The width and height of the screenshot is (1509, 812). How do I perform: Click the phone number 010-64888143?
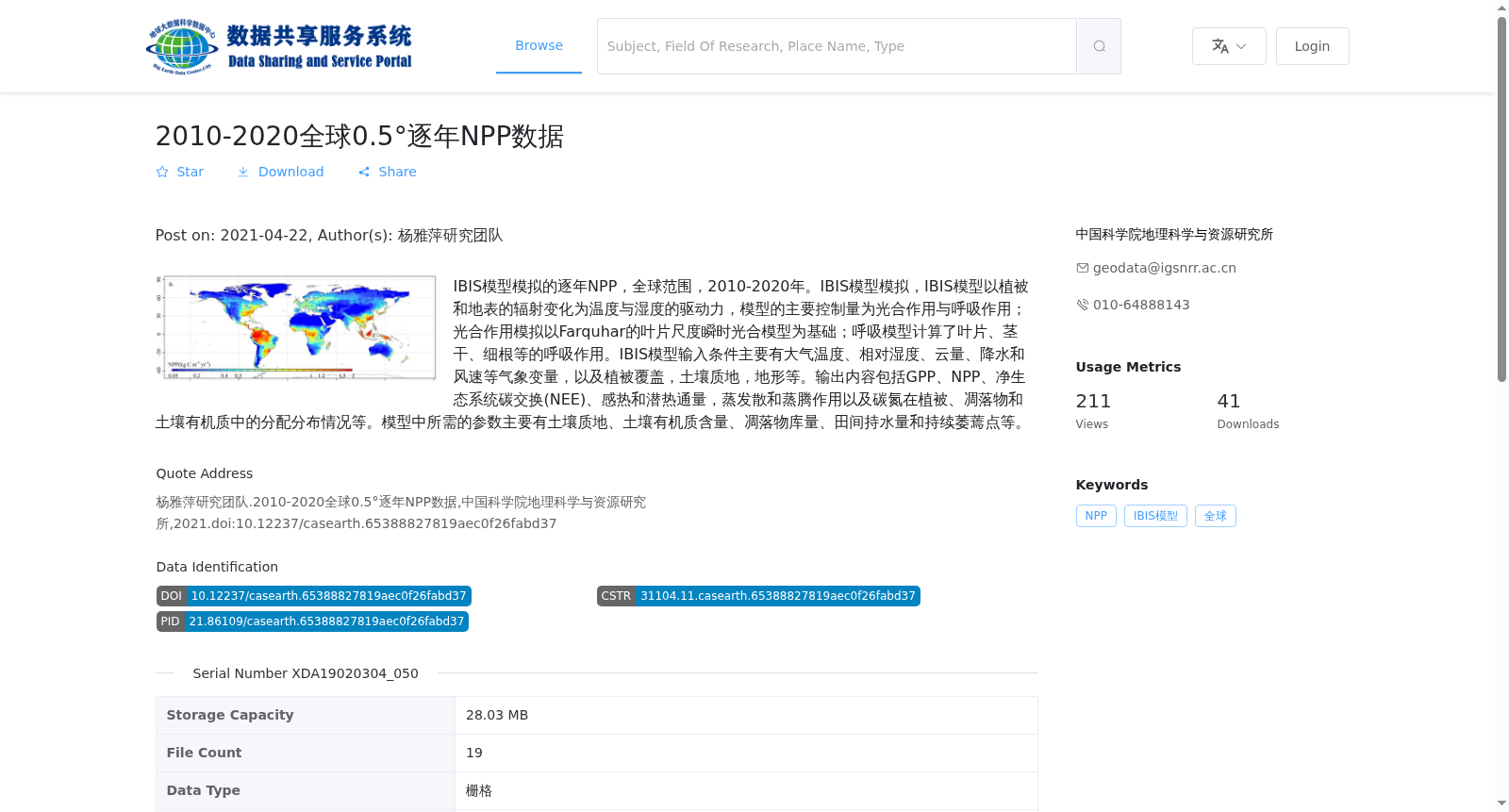click(1141, 305)
